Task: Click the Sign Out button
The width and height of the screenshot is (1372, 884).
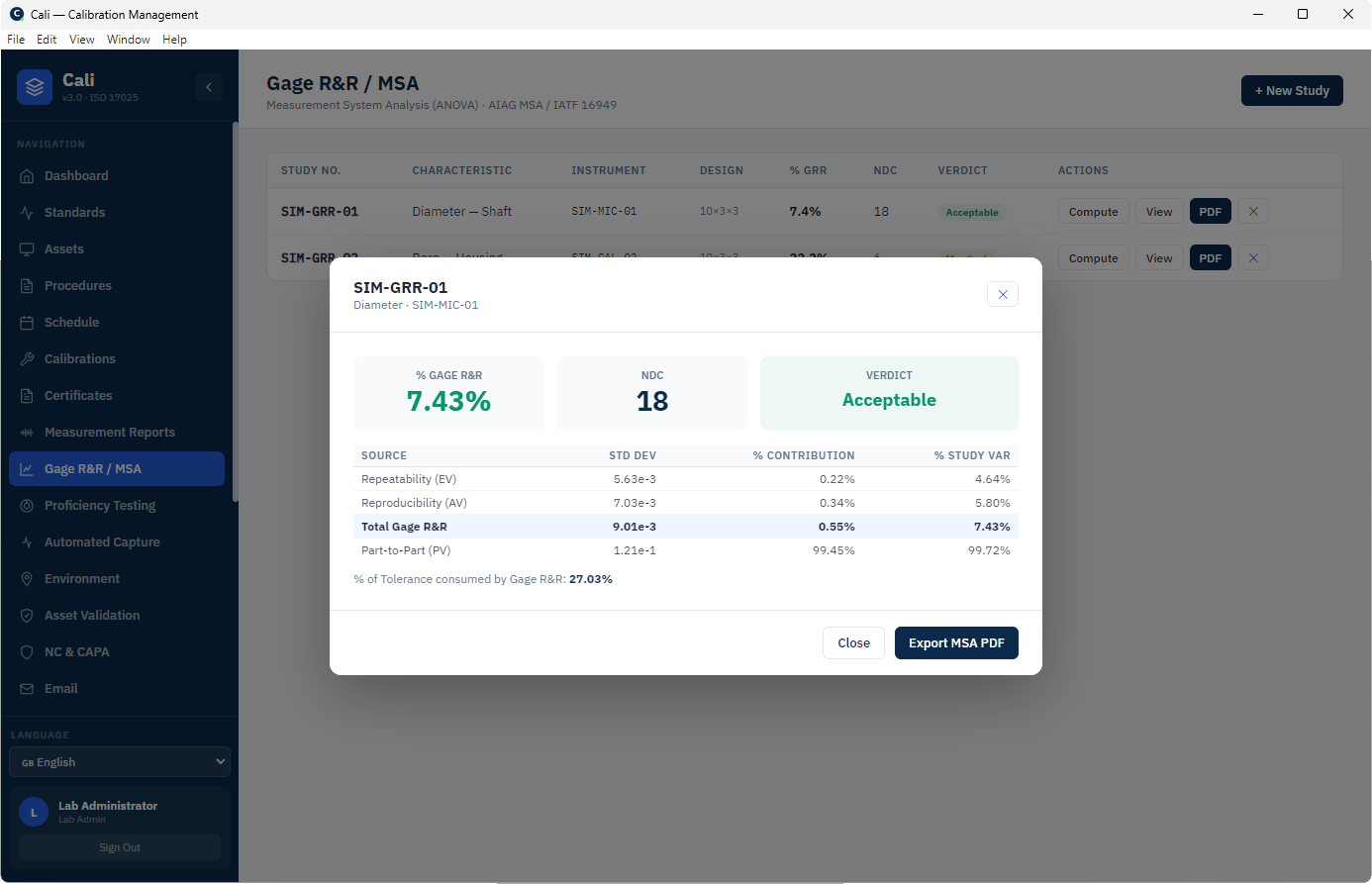Action: [x=120, y=847]
